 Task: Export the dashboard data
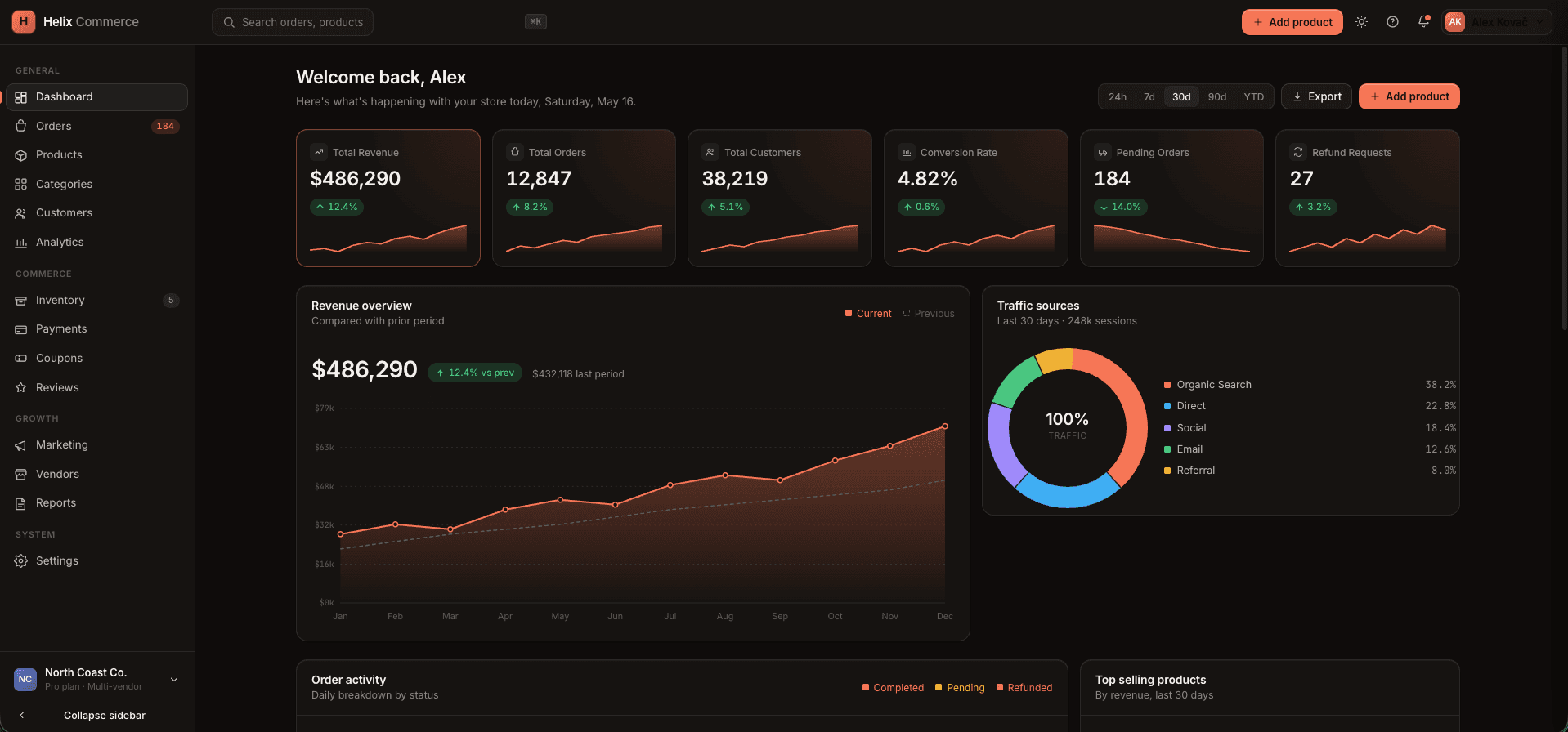pos(1316,96)
